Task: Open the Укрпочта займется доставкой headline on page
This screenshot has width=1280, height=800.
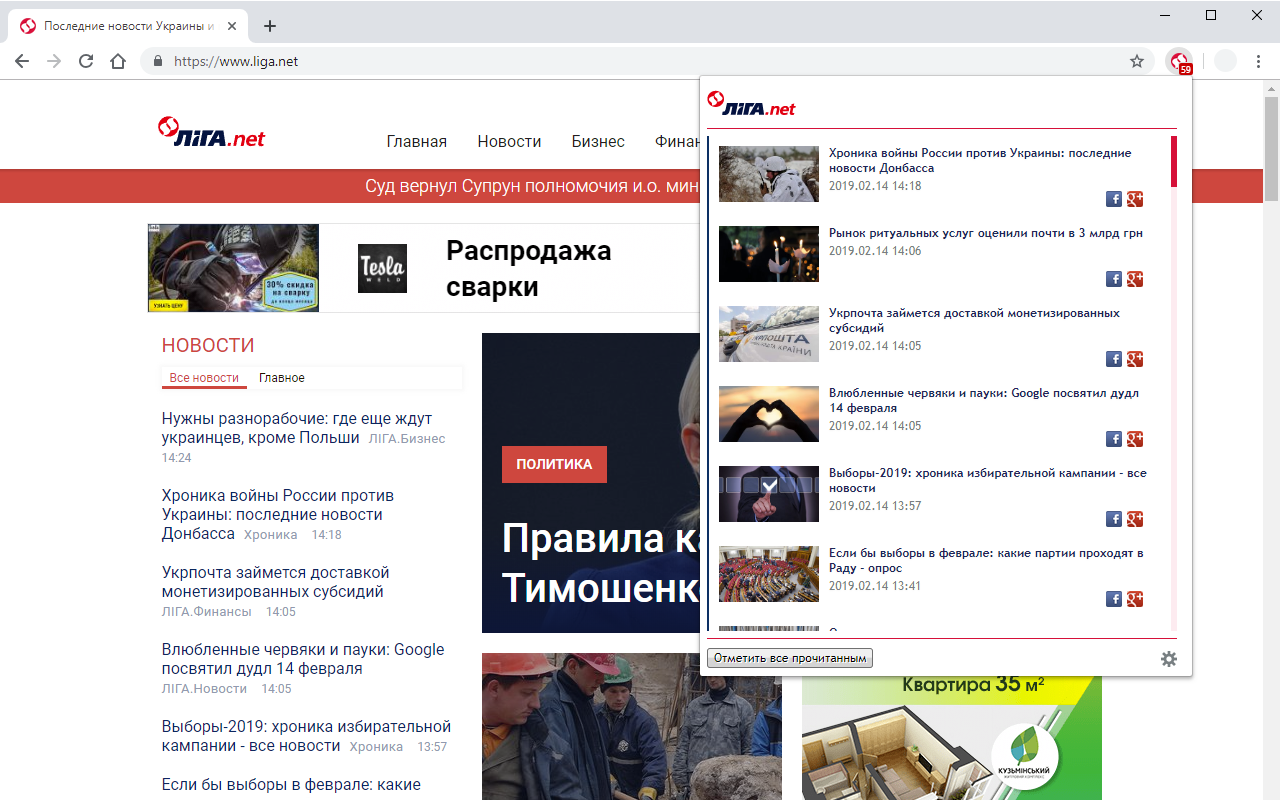Action: pos(275,582)
